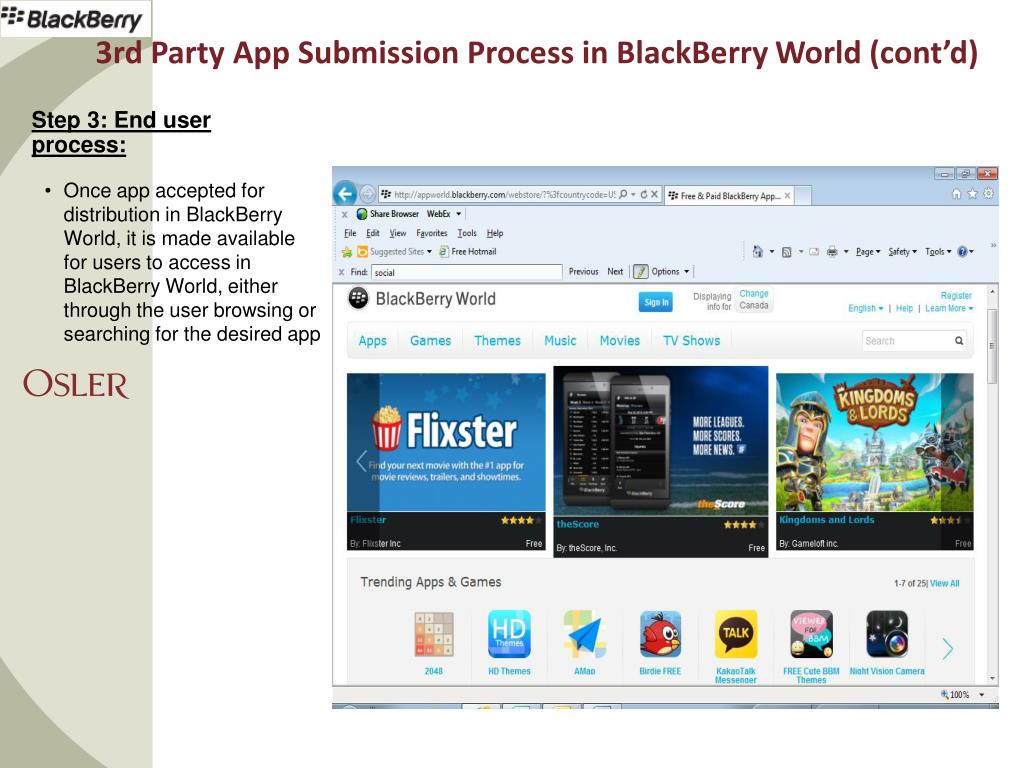Switch to the Games tab
Viewport: 1024px width, 768px height.
pos(430,341)
